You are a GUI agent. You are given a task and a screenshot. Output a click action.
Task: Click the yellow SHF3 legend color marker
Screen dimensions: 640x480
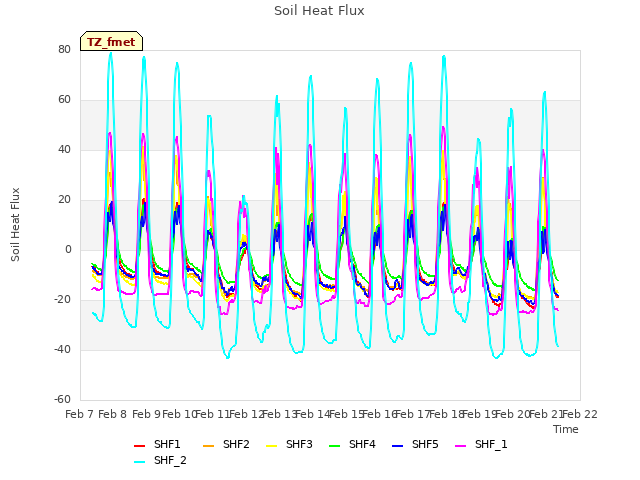[x=271, y=446]
